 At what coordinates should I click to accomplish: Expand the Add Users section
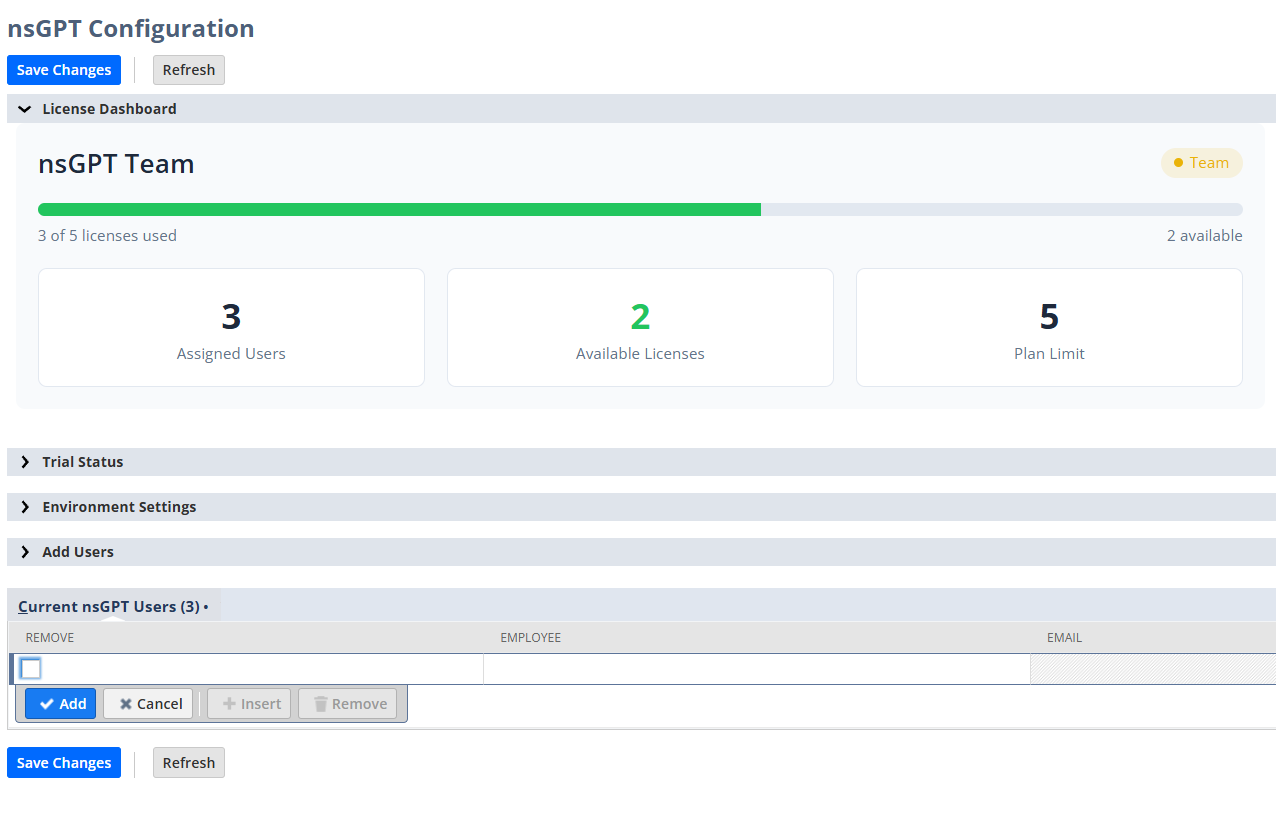tap(25, 551)
